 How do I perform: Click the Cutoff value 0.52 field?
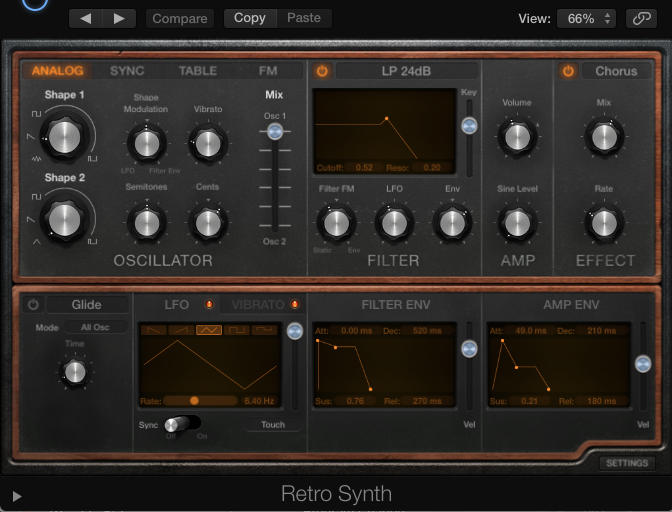(x=364, y=168)
